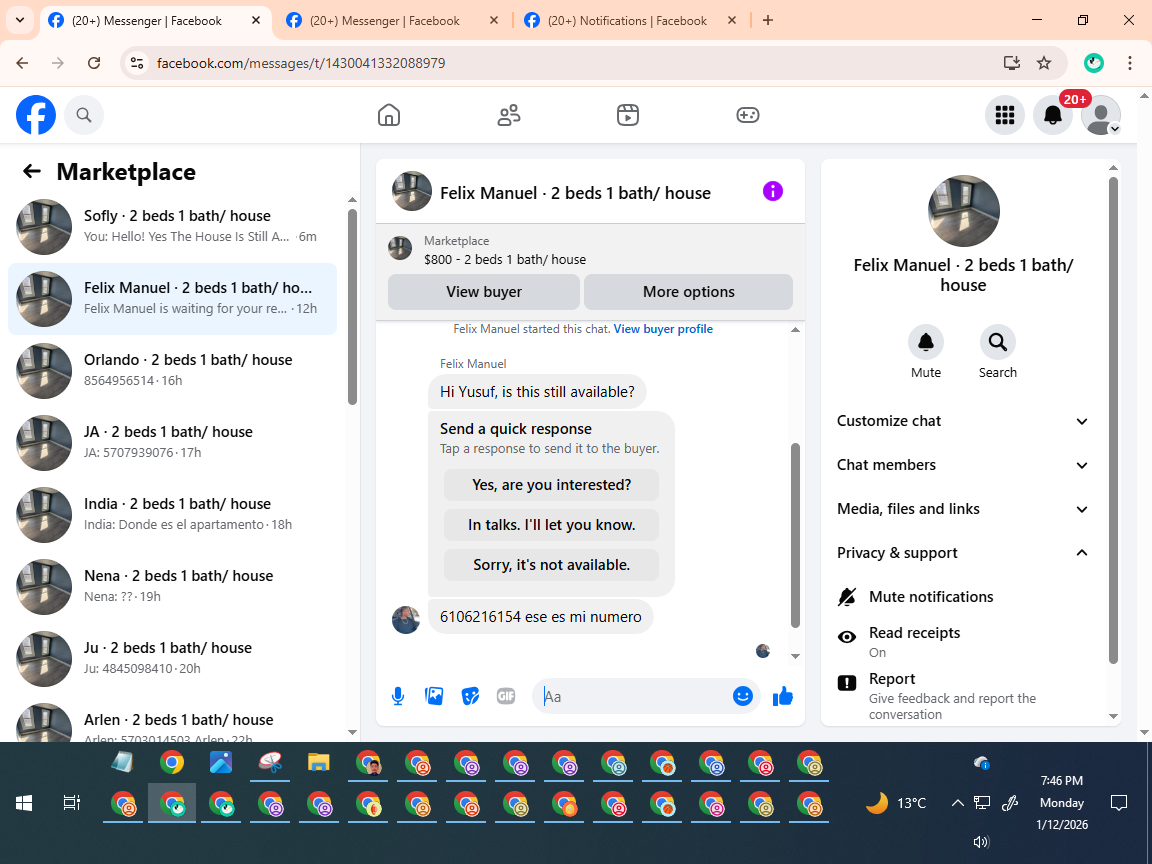Click Report the conversation option
This screenshot has height=864, width=1152.
click(x=963, y=695)
